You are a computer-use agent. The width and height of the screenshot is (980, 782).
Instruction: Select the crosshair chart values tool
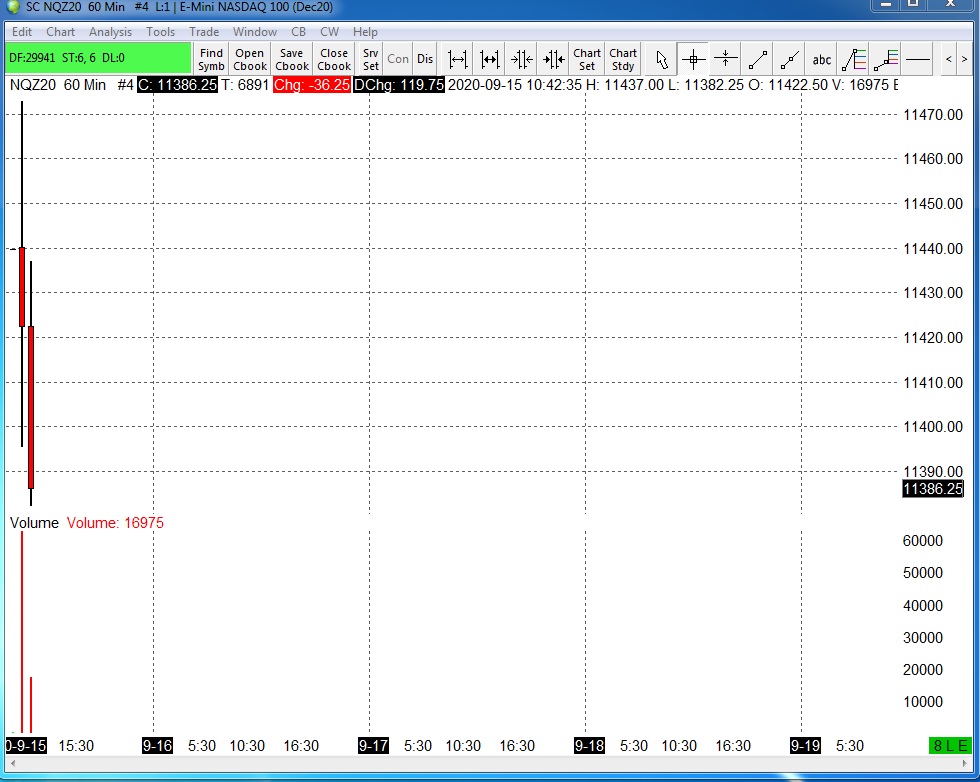coord(693,59)
